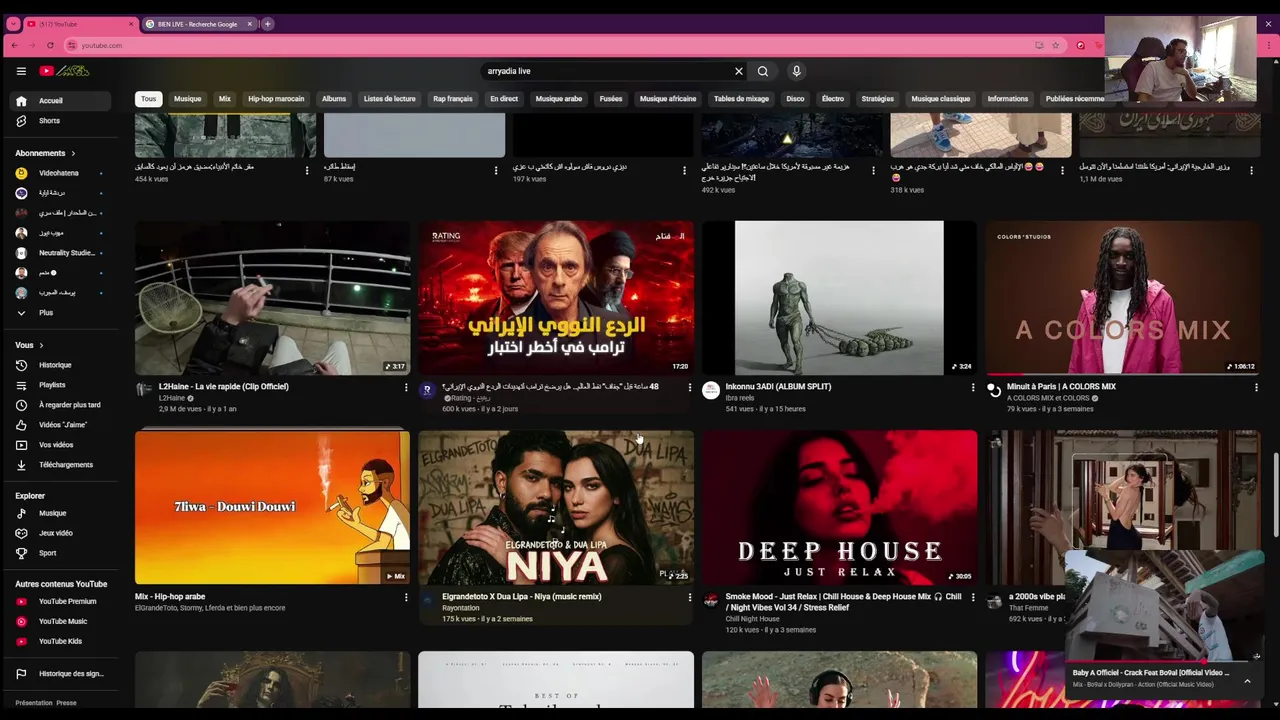Open options for Mix - Hip-hop arabe

click(x=406, y=597)
